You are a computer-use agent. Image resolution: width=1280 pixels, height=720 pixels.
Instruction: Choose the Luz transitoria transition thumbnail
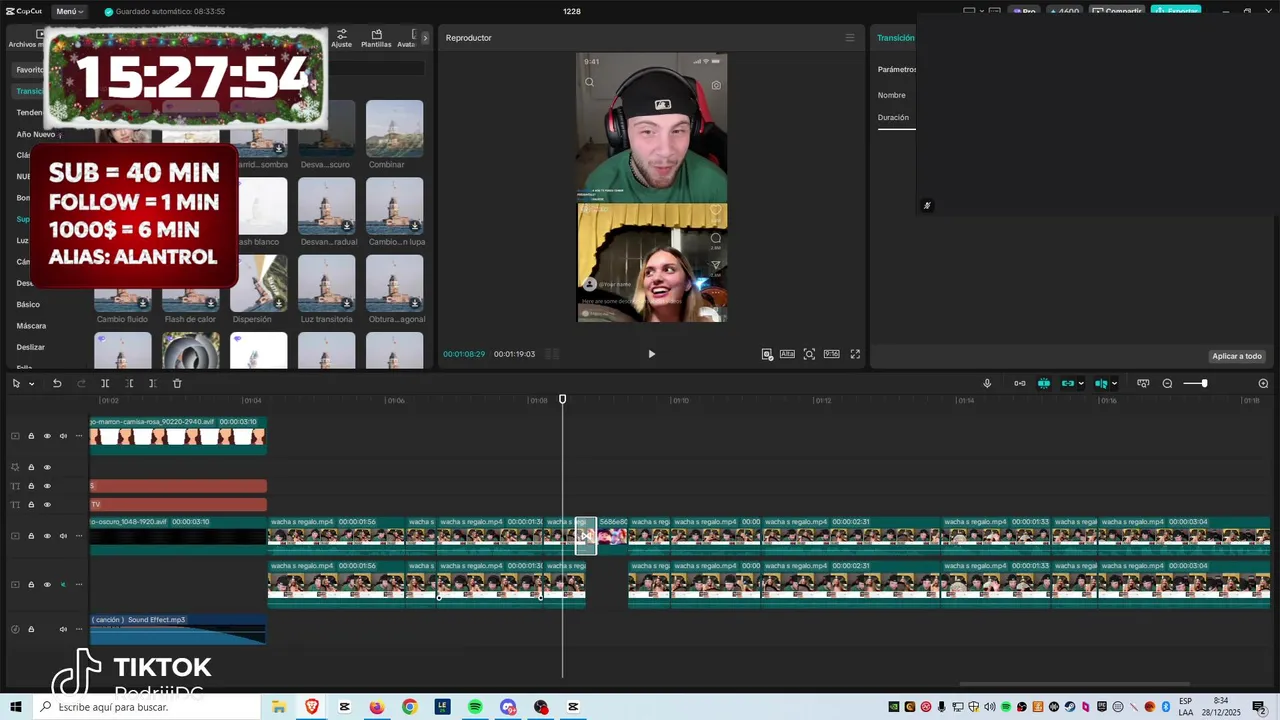pyautogui.click(x=327, y=283)
